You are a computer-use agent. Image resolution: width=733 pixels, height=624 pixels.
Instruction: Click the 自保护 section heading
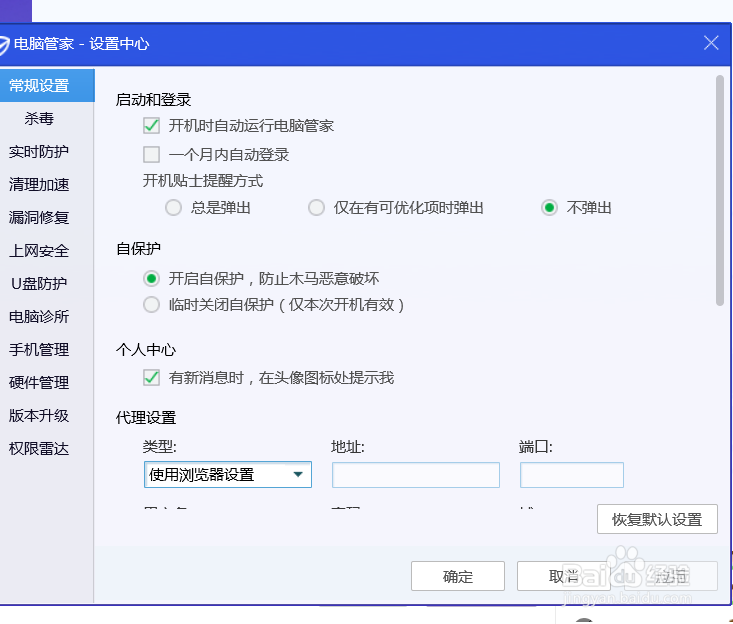(x=138, y=248)
